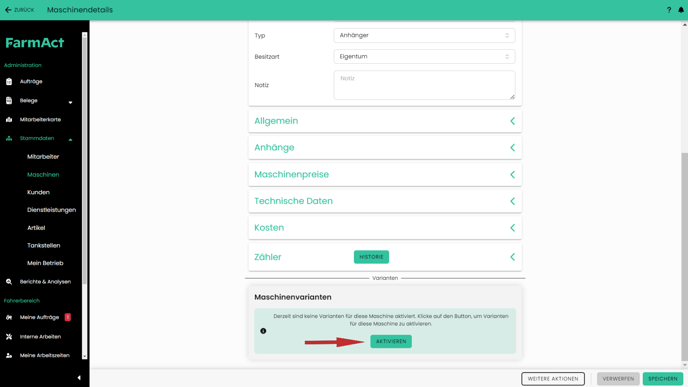
Task: Click the Weitere Aktionen button
Action: tap(553, 379)
